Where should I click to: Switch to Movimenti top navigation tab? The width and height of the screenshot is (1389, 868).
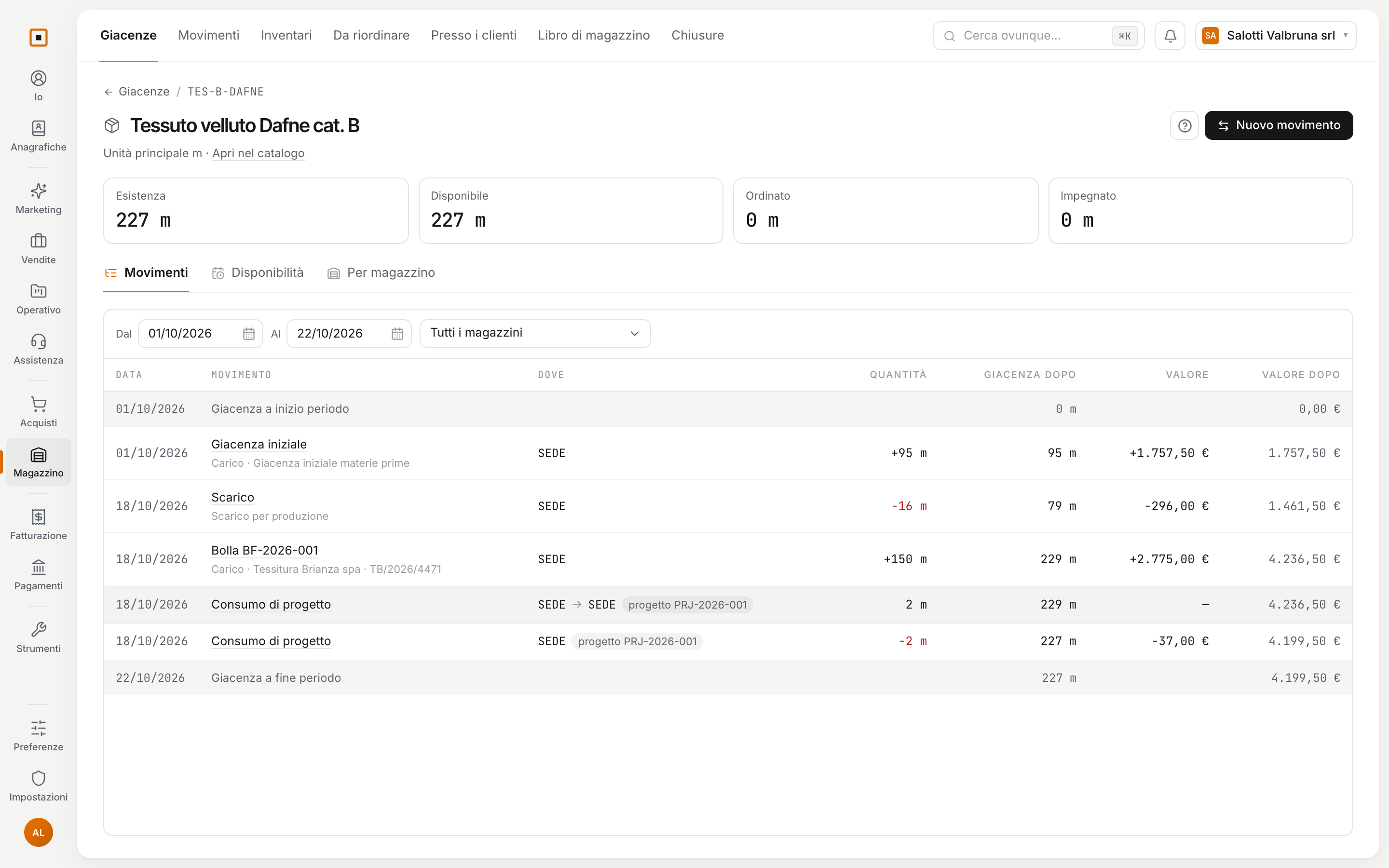coord(208,36)
